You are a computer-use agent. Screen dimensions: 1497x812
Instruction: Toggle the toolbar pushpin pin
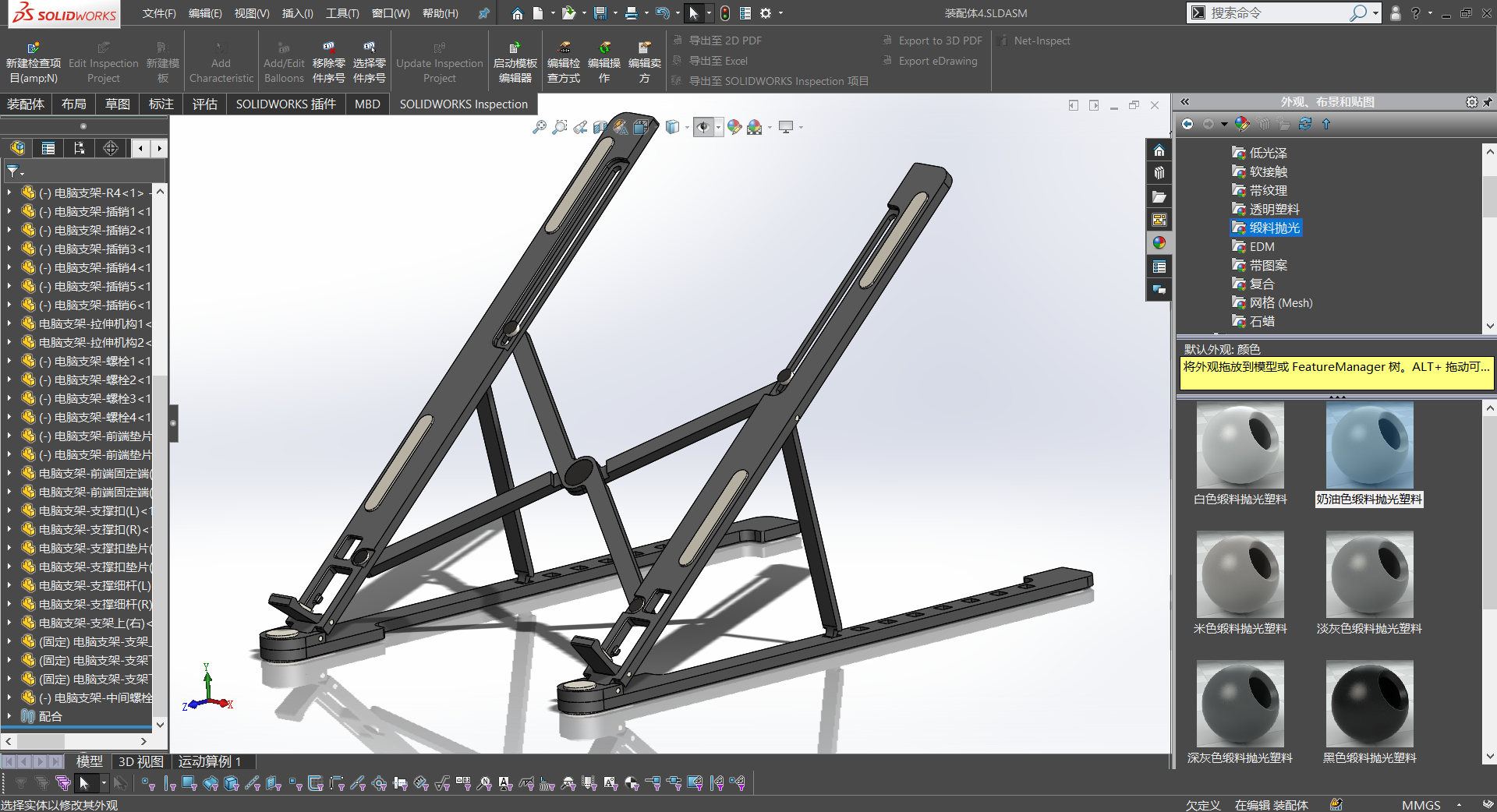[x=483, y=13]
